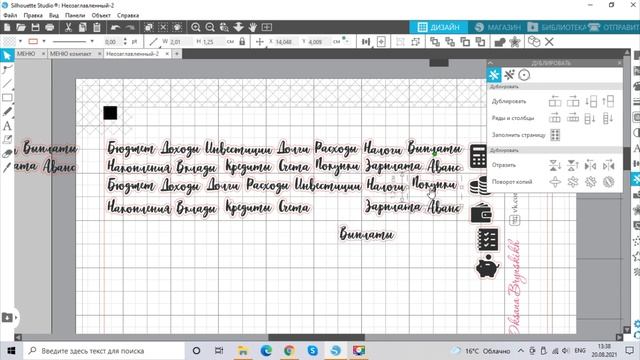
Task: Switch to the ДИЗАЙН tab
Action: [x=438, y=27]
